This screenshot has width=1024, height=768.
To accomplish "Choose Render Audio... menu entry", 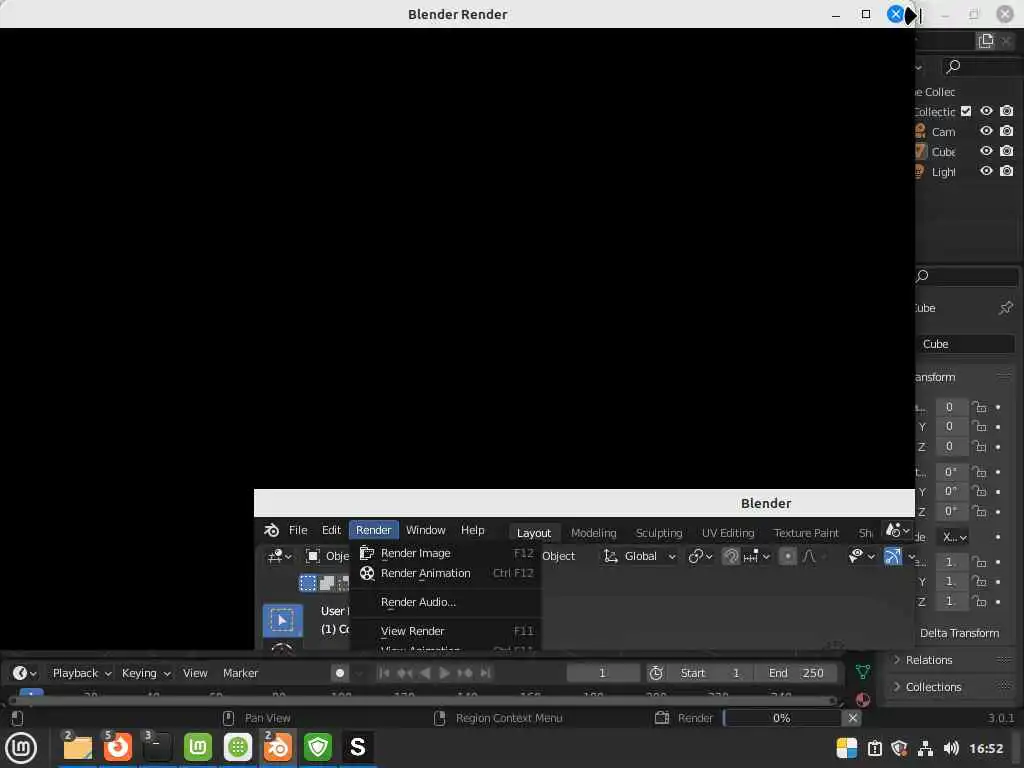I will tap(445, 602).
